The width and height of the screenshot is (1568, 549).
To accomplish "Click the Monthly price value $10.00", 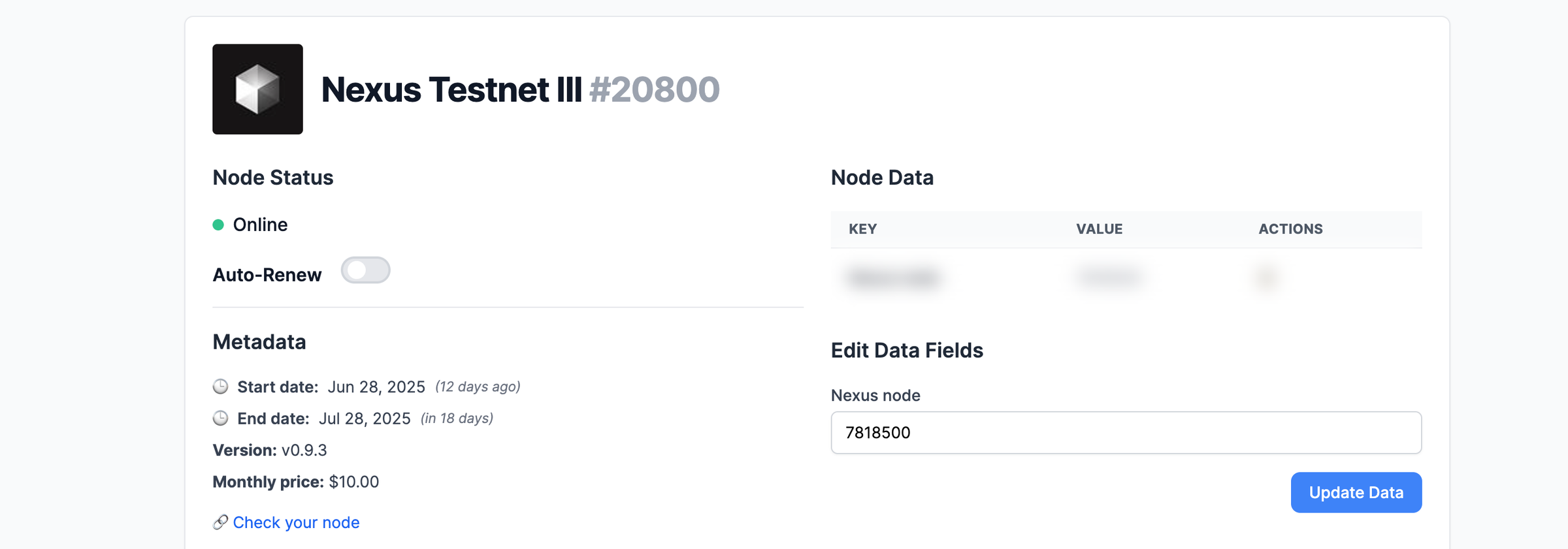I will (x=353, y=482).
